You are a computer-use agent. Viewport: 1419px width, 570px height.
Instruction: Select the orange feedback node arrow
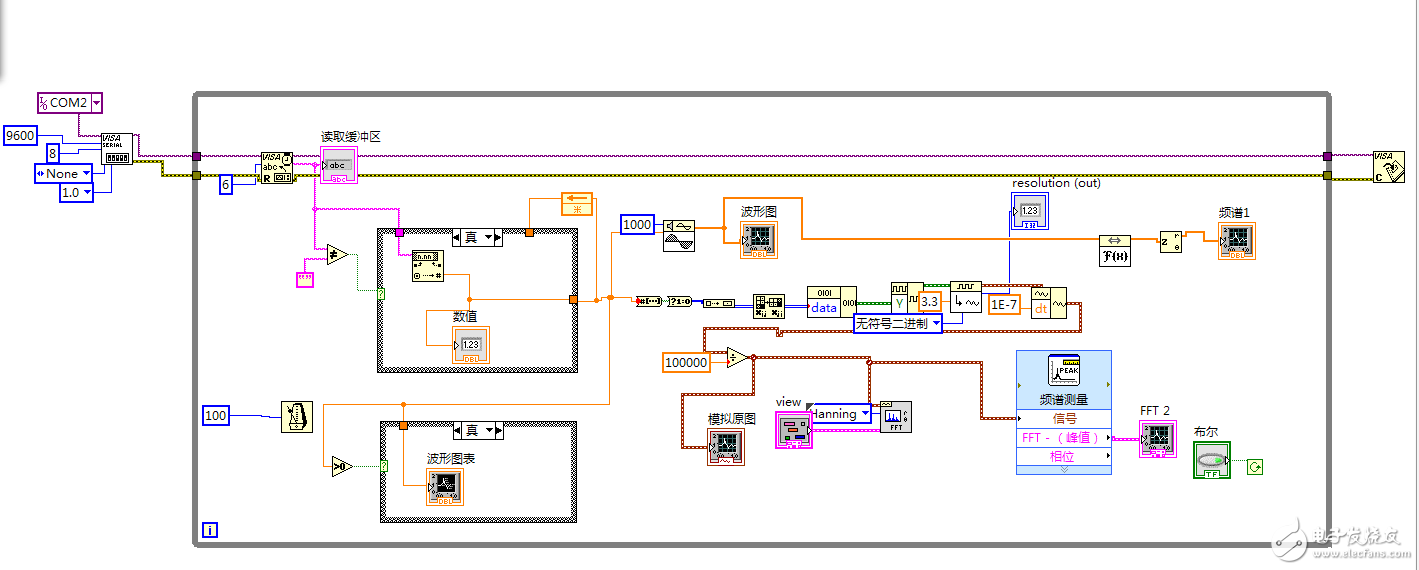(x=577, y=204)
